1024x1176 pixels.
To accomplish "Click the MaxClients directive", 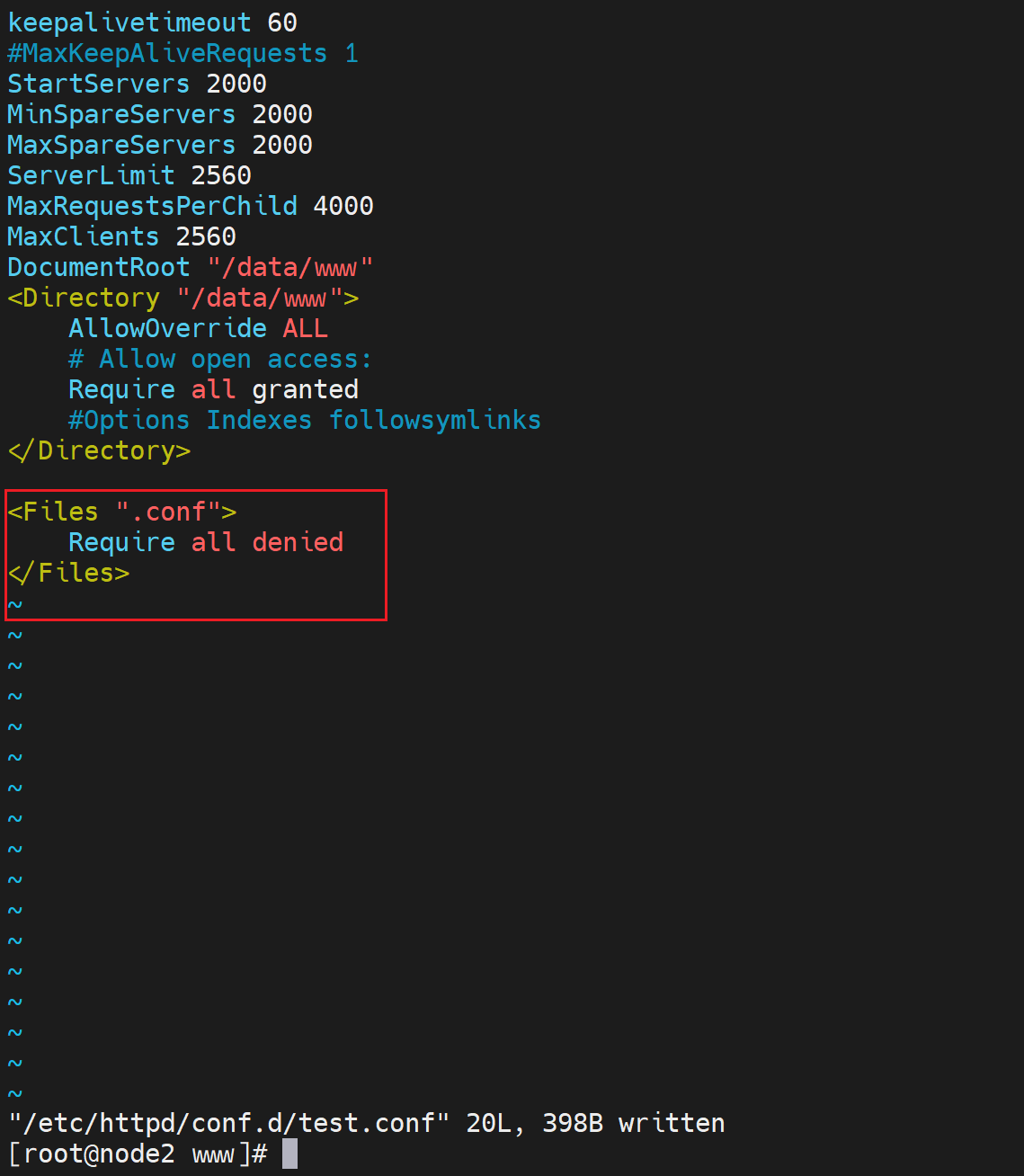I will (x=84, y=236).
